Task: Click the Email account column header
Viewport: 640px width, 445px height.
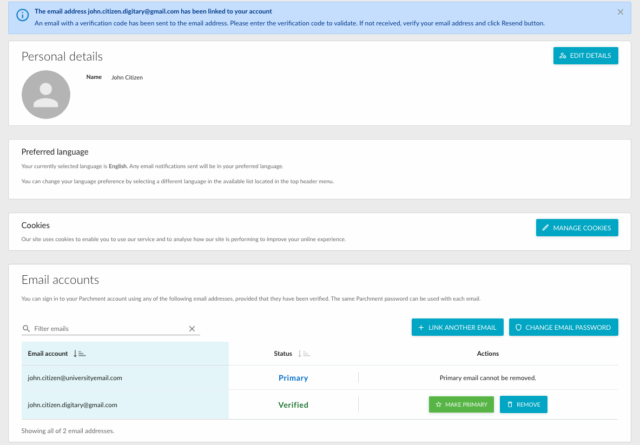Action: [x=48, y=354]
